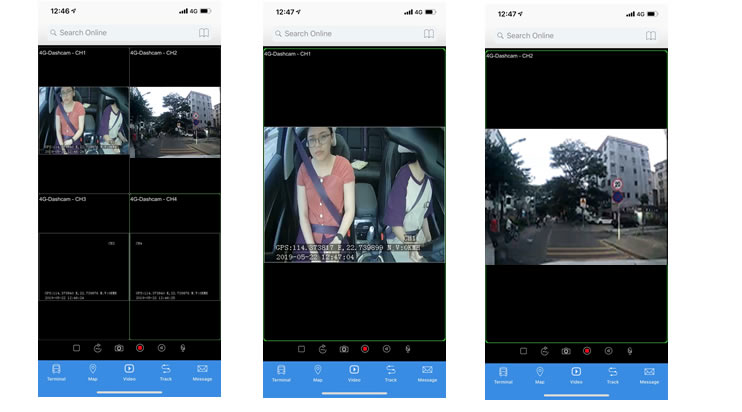Toggle the red record button on the four-channel grid screen
The image size is (742, 412).
(140, 348)
